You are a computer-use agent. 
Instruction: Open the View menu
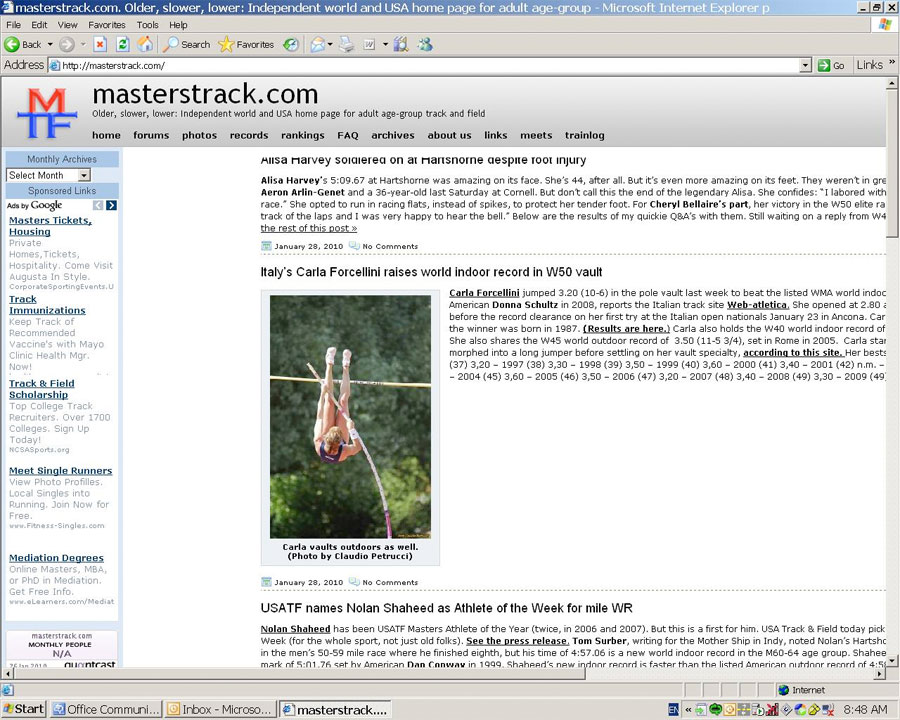click(x=67, y=25)
